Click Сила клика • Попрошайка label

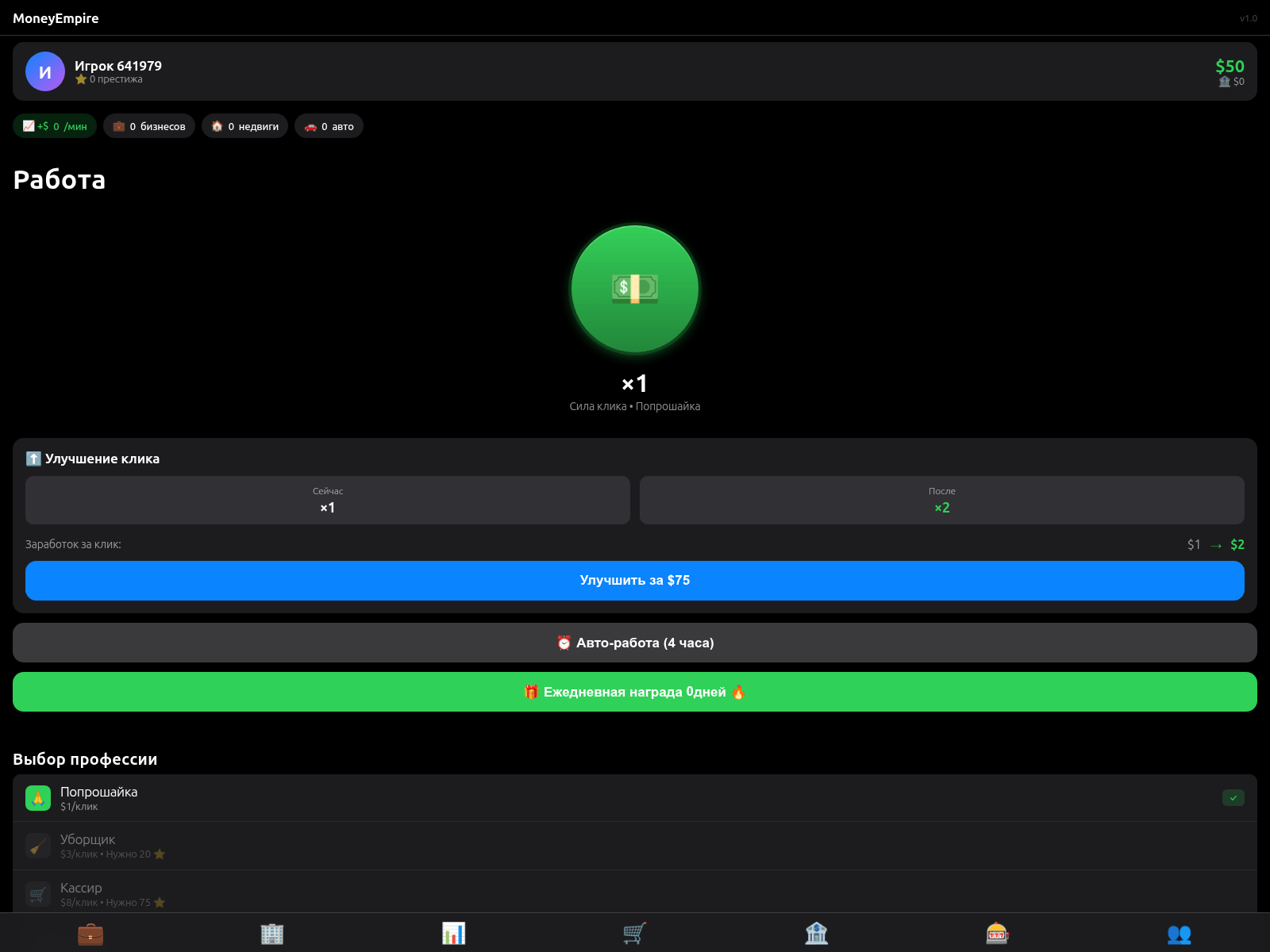click(x=635, y=406)
